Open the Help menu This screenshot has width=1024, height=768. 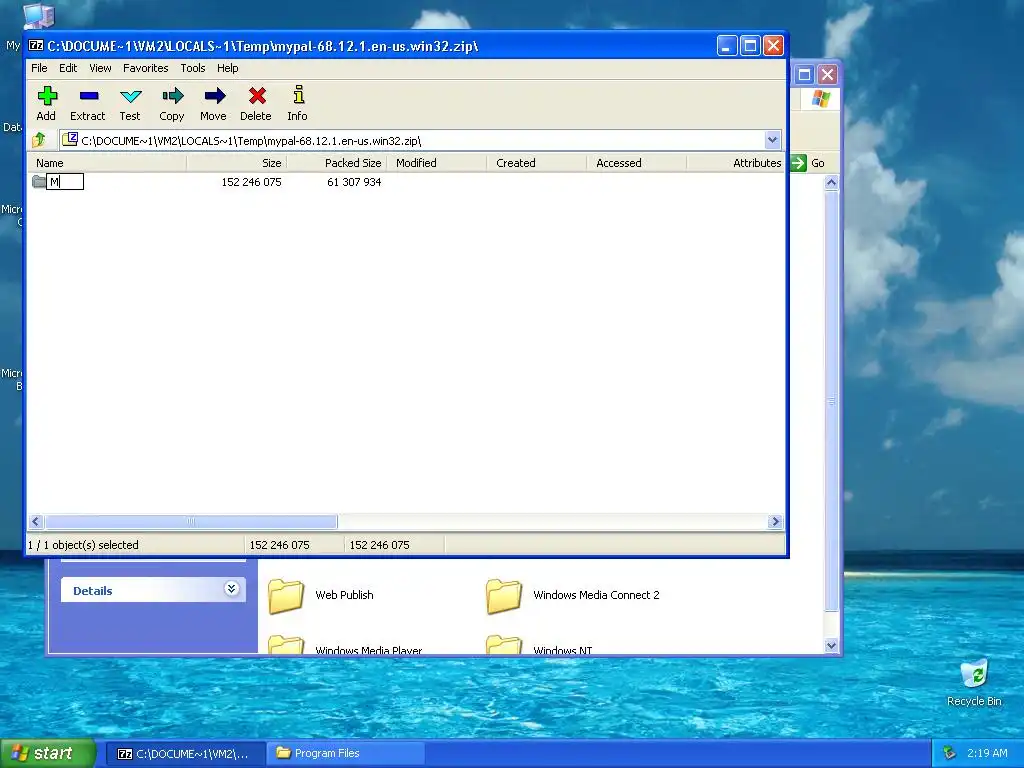[227, 68]
